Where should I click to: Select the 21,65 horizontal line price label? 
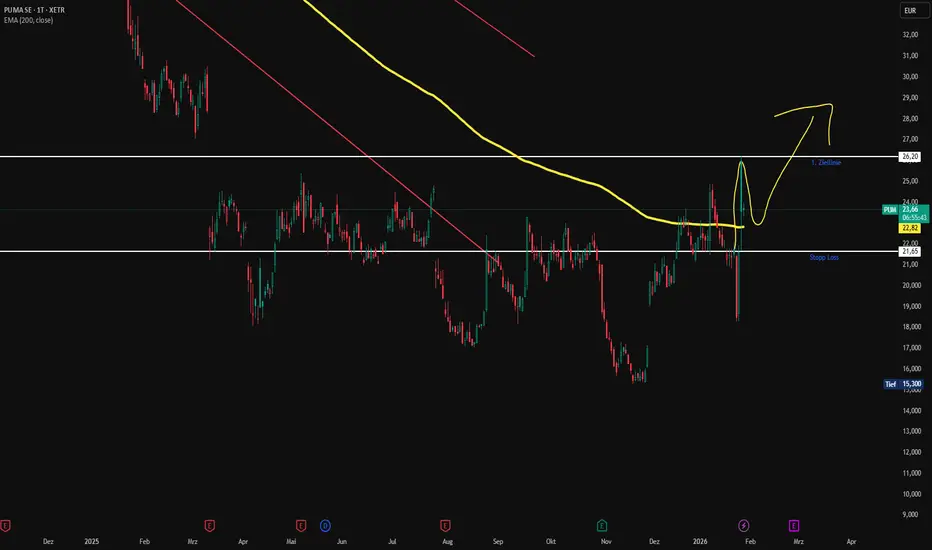point(910,252)
